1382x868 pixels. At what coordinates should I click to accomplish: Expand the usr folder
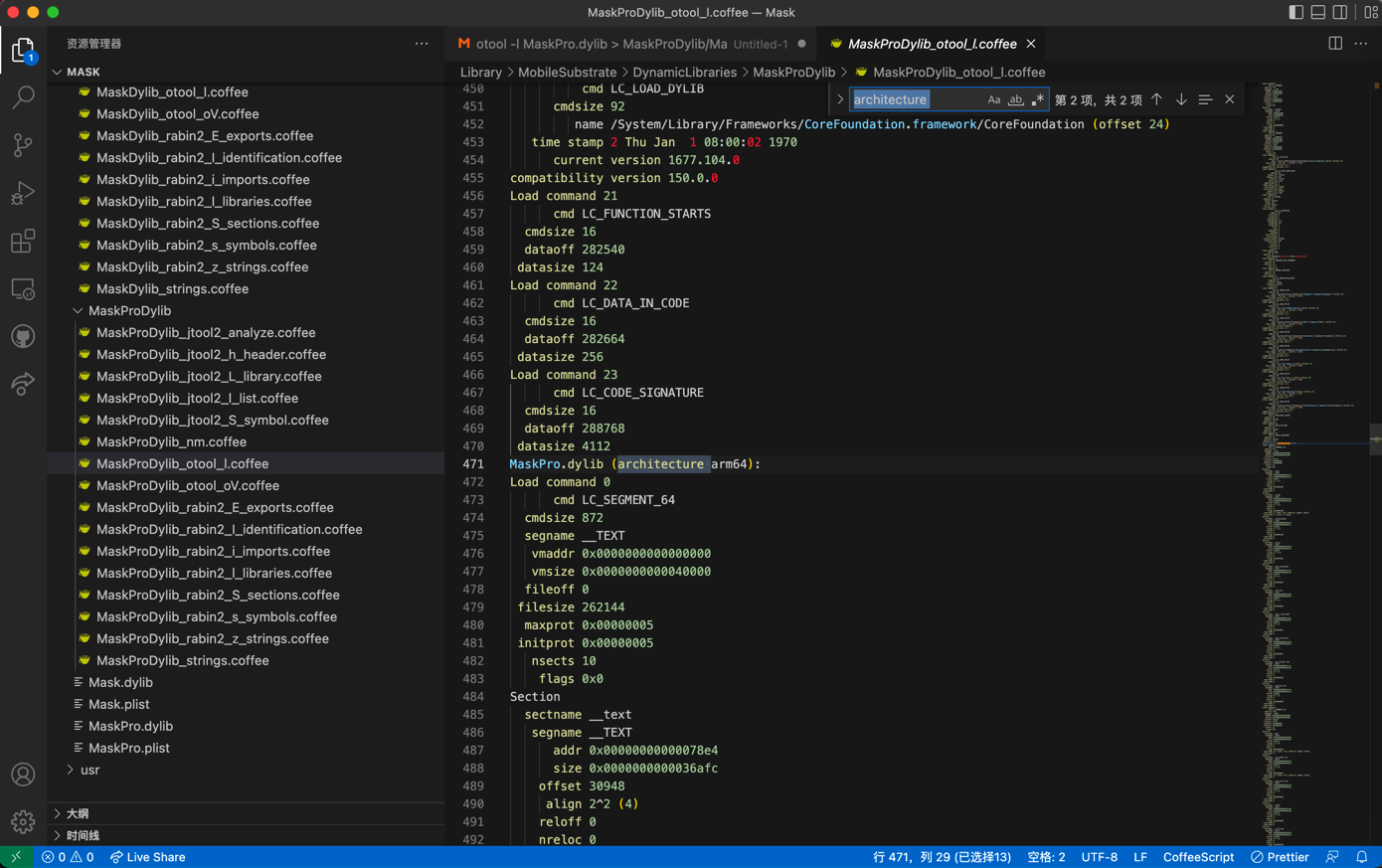70,770
